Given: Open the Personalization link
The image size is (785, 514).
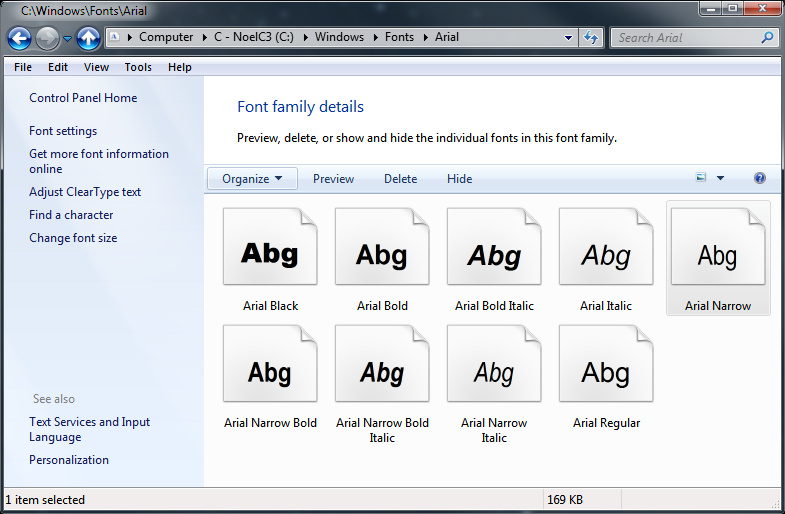Looking at the screenshot, I should [69, 459].
